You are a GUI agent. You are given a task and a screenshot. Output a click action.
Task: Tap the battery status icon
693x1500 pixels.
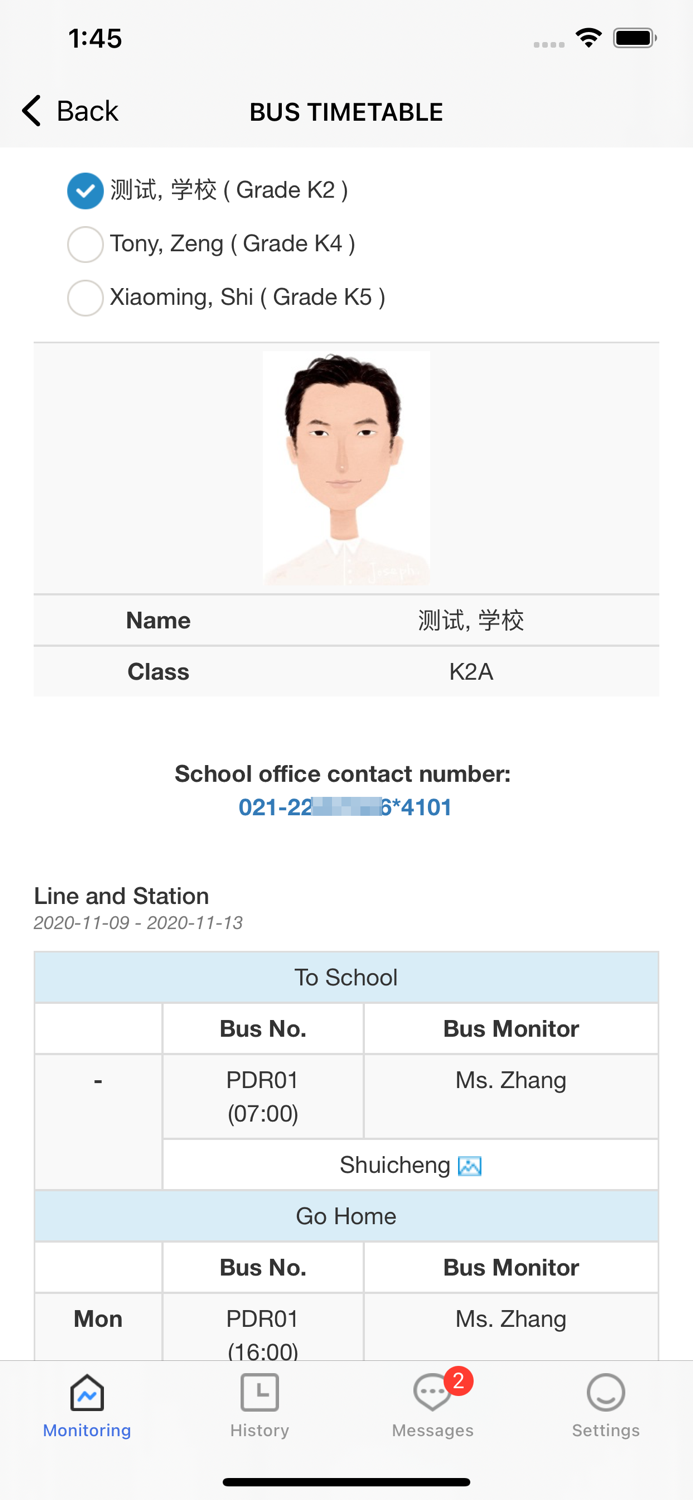tap(634, 39)
